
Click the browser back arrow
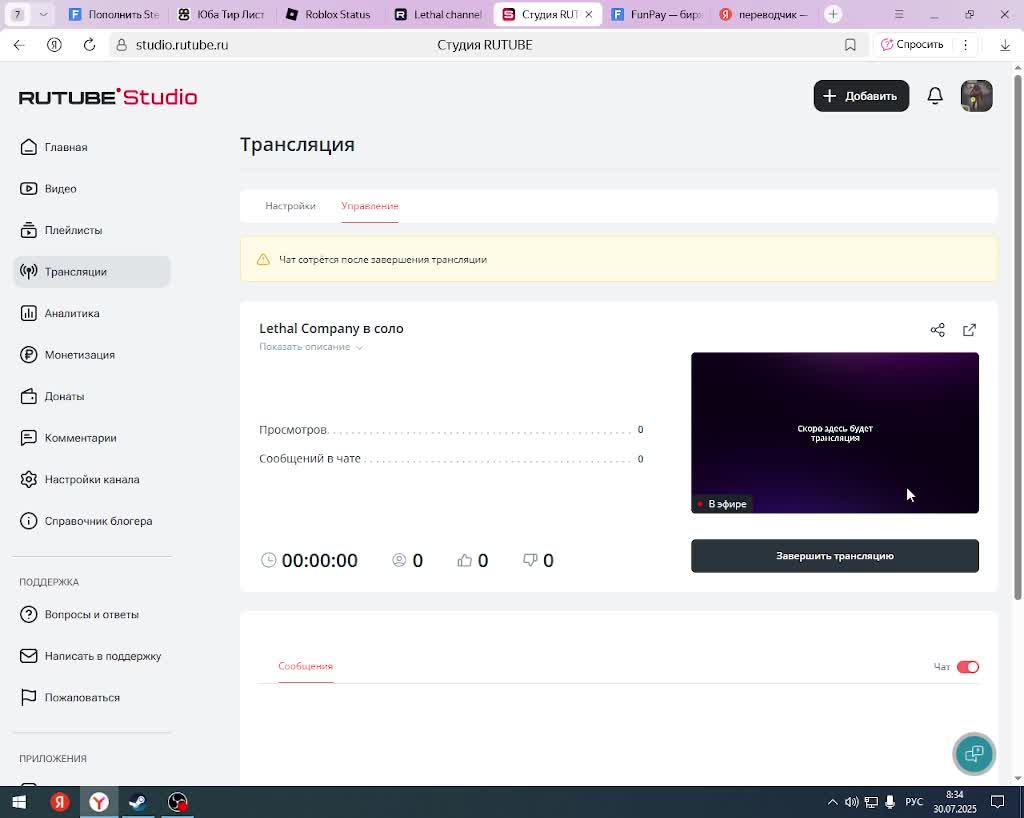coord(19,45)
